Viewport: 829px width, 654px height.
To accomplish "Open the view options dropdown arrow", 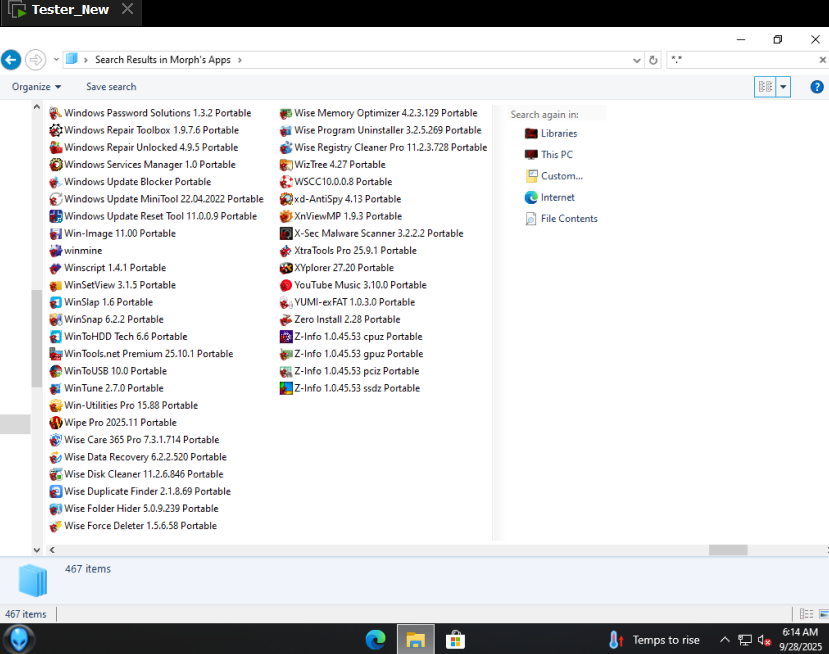I will (x=784, y=87).
